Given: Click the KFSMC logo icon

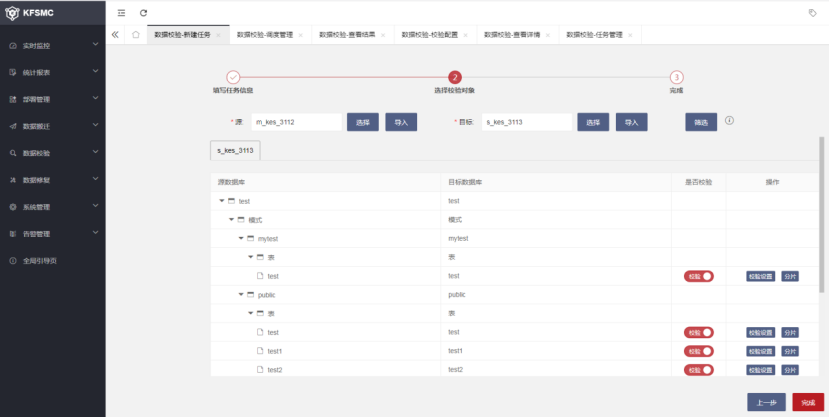Looking at the screenshot, I should point(12,13).
